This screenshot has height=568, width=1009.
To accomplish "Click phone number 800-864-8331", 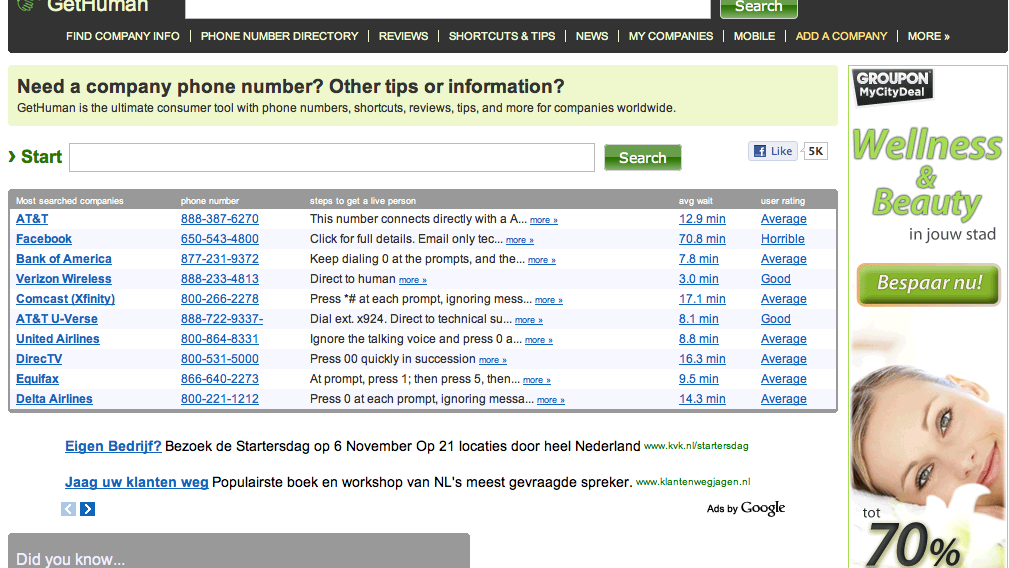I will point(219,338).
